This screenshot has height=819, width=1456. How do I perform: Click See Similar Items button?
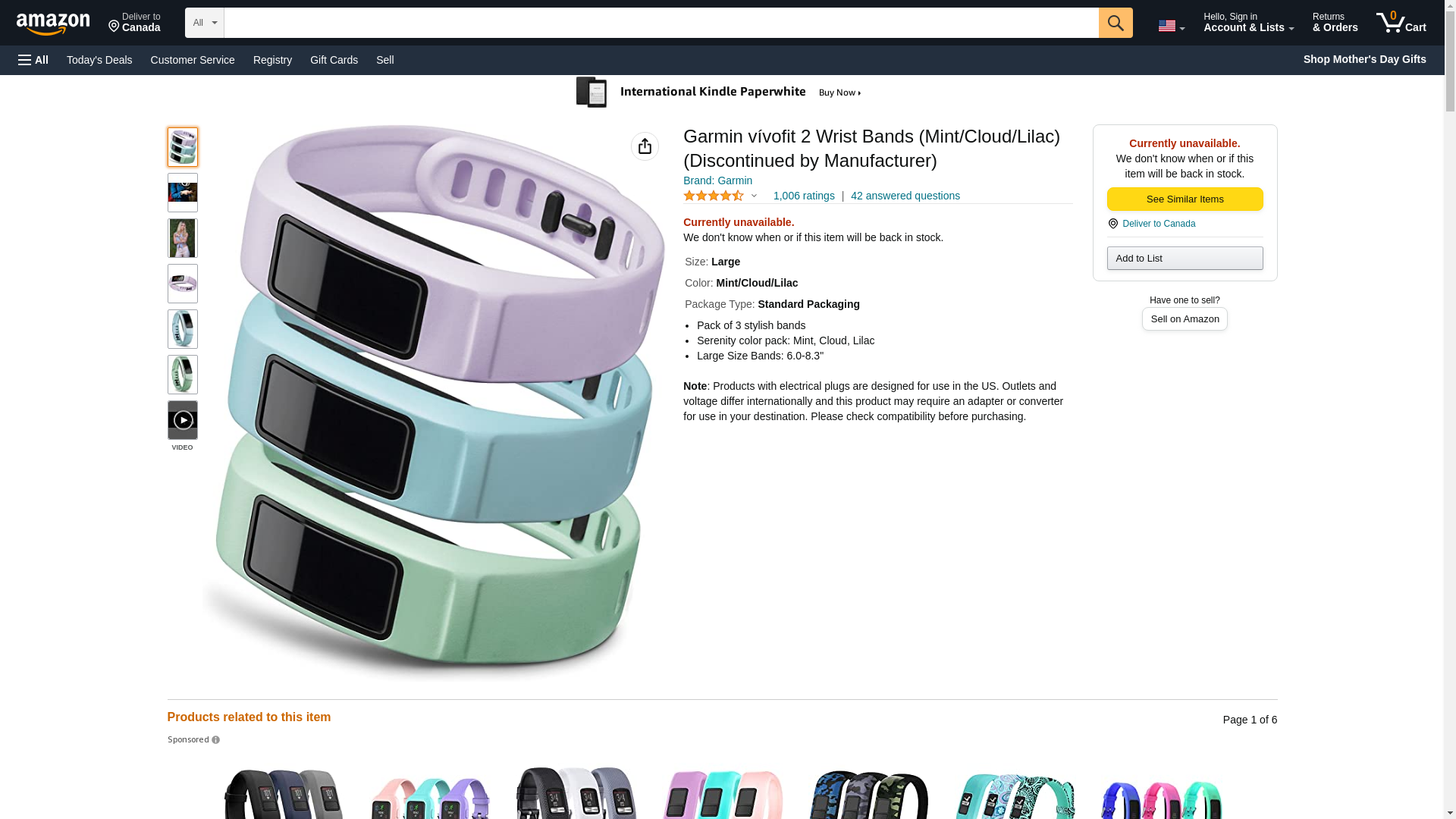[1185, 199]
